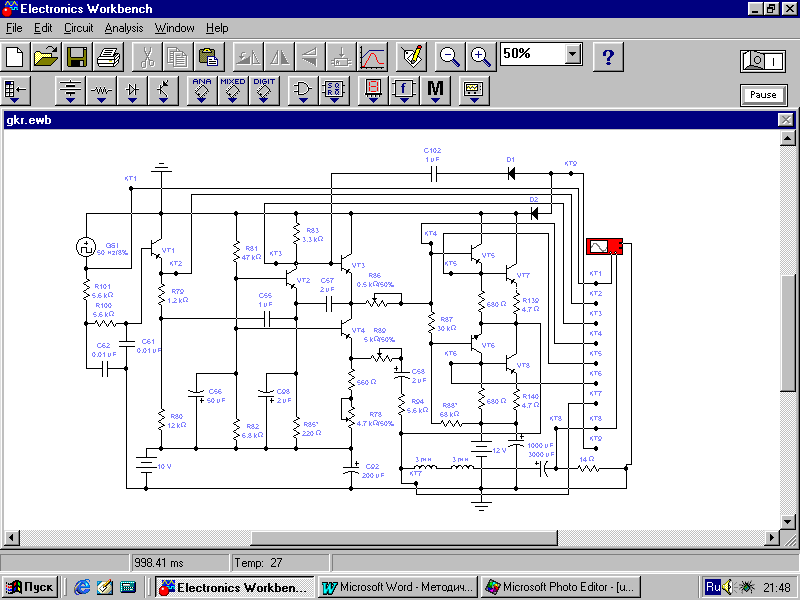
Task: Copy the selected component
Action: (178, 56)
